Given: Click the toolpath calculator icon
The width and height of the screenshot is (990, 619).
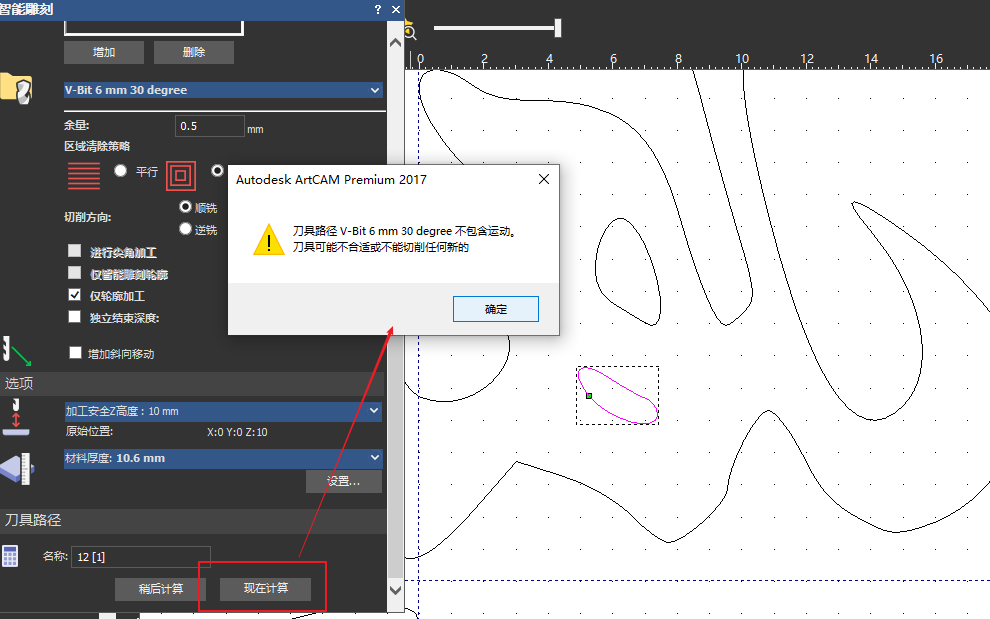Looking at the screenshot, I should (x=10, y=556).
